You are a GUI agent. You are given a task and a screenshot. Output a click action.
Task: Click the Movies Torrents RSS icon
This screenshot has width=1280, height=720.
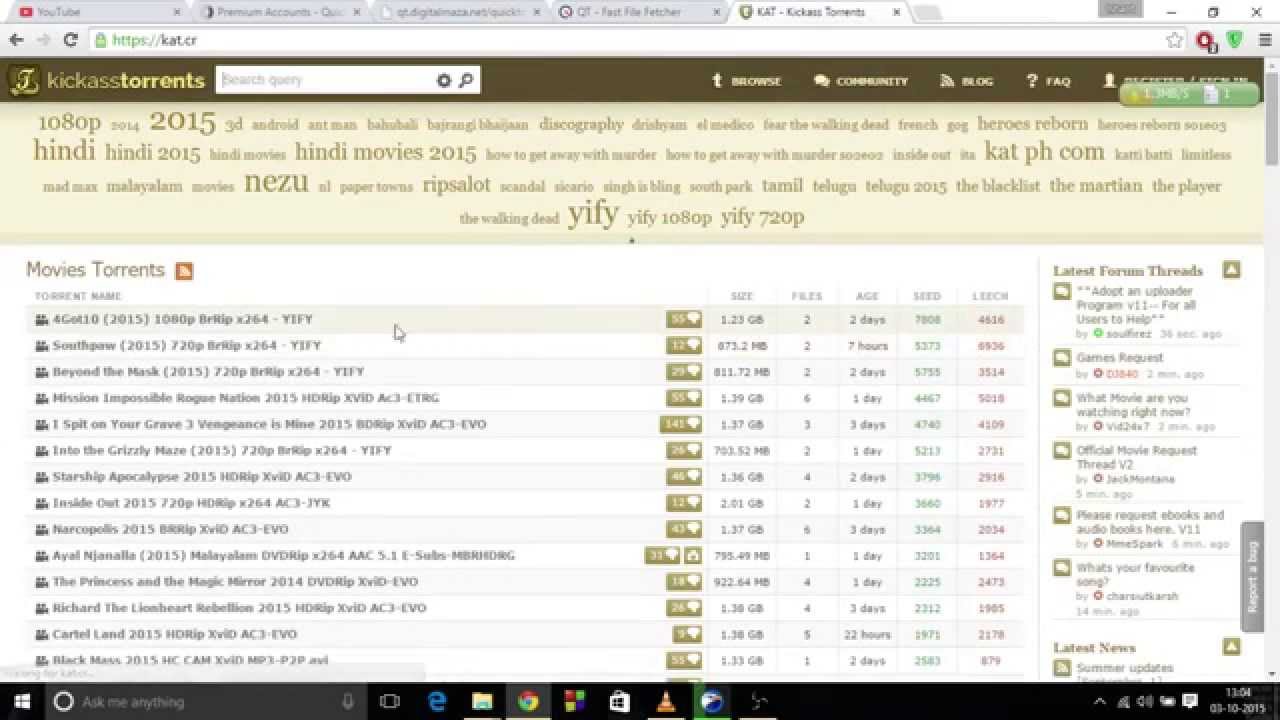pos(184,271)
